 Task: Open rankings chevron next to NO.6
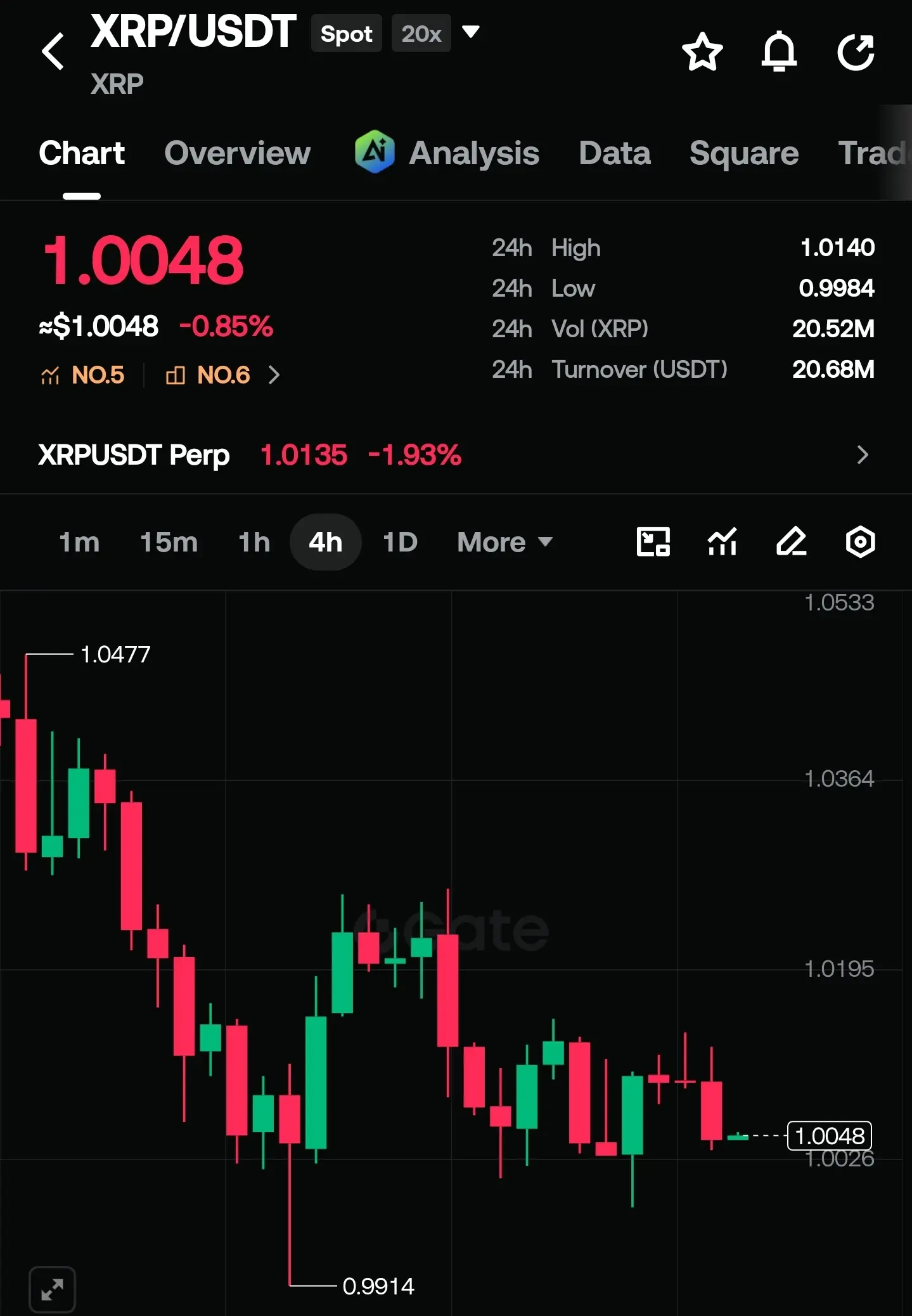(274, 375)
